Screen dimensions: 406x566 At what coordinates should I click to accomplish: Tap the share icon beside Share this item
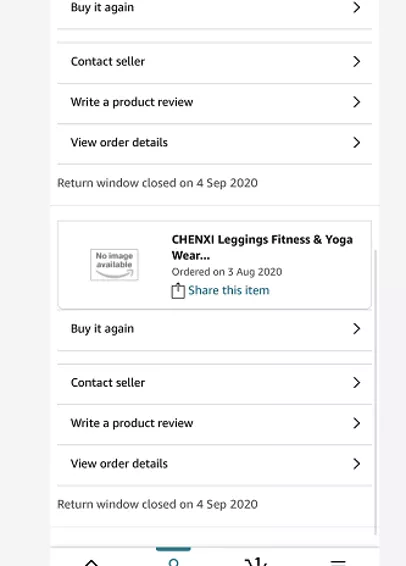(178, 291)
